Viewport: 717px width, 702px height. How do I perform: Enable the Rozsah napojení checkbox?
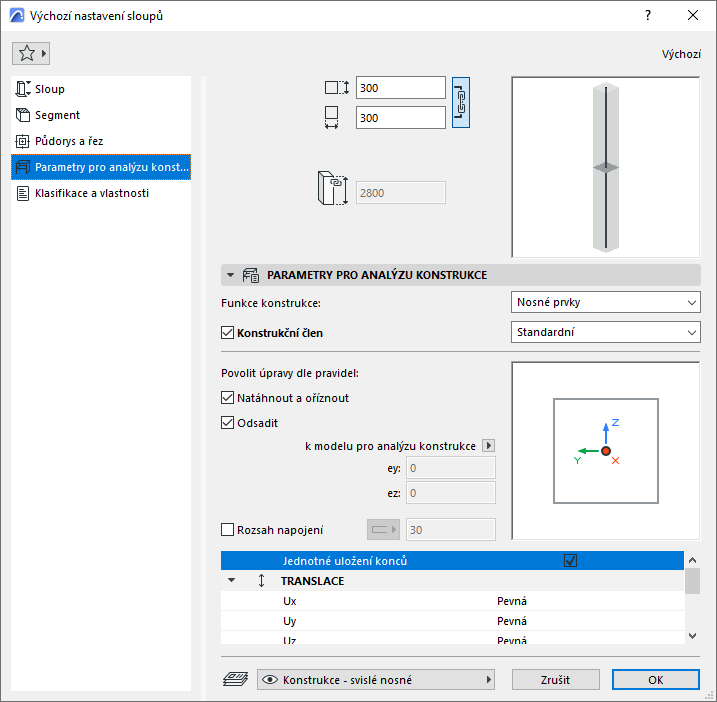[227, 530]
